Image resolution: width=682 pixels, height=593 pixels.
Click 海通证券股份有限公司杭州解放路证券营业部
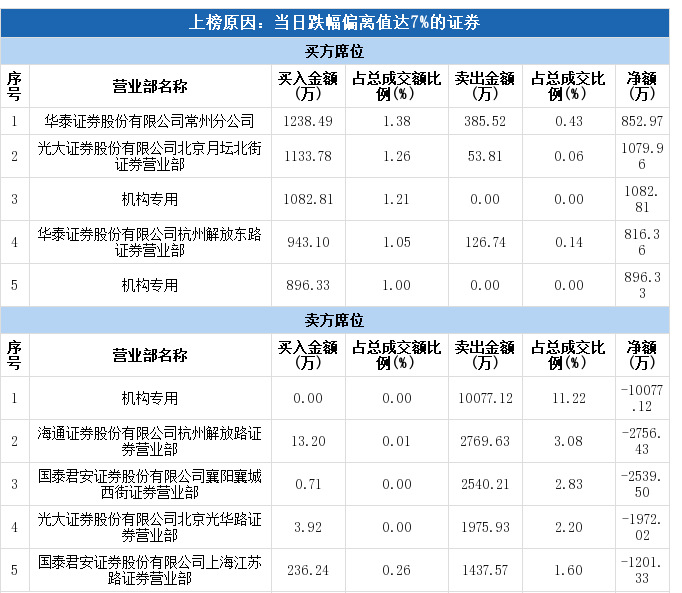tap(150, 441)
